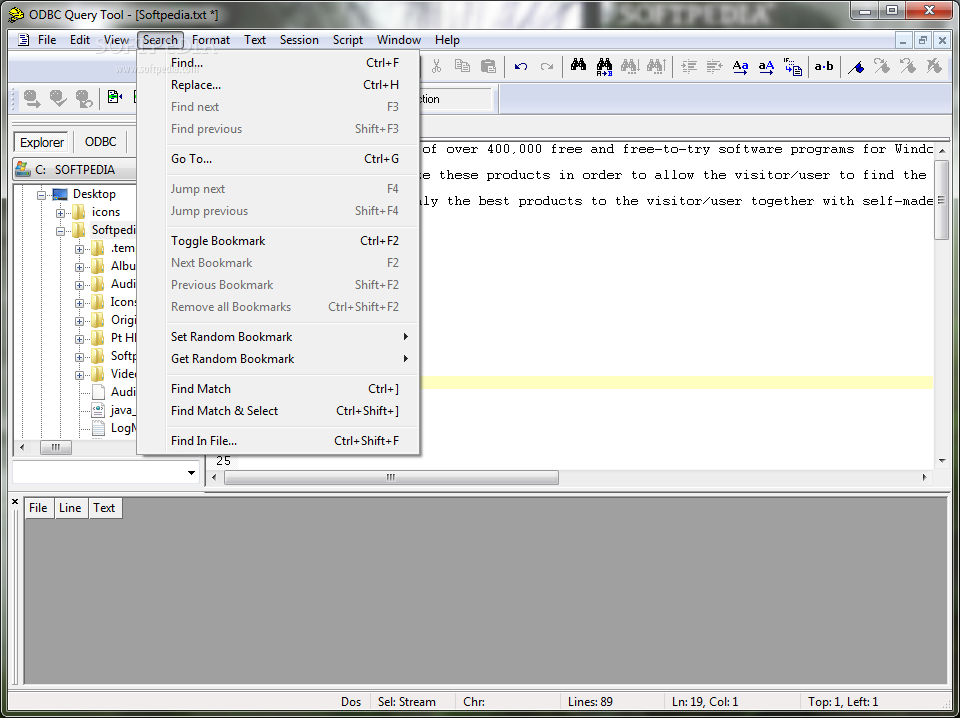Image resolution: width=960 pixels, height=718 pixels.
Task: Undo the last edit via toolbar arrow
Action: click(x=521, y=66)
